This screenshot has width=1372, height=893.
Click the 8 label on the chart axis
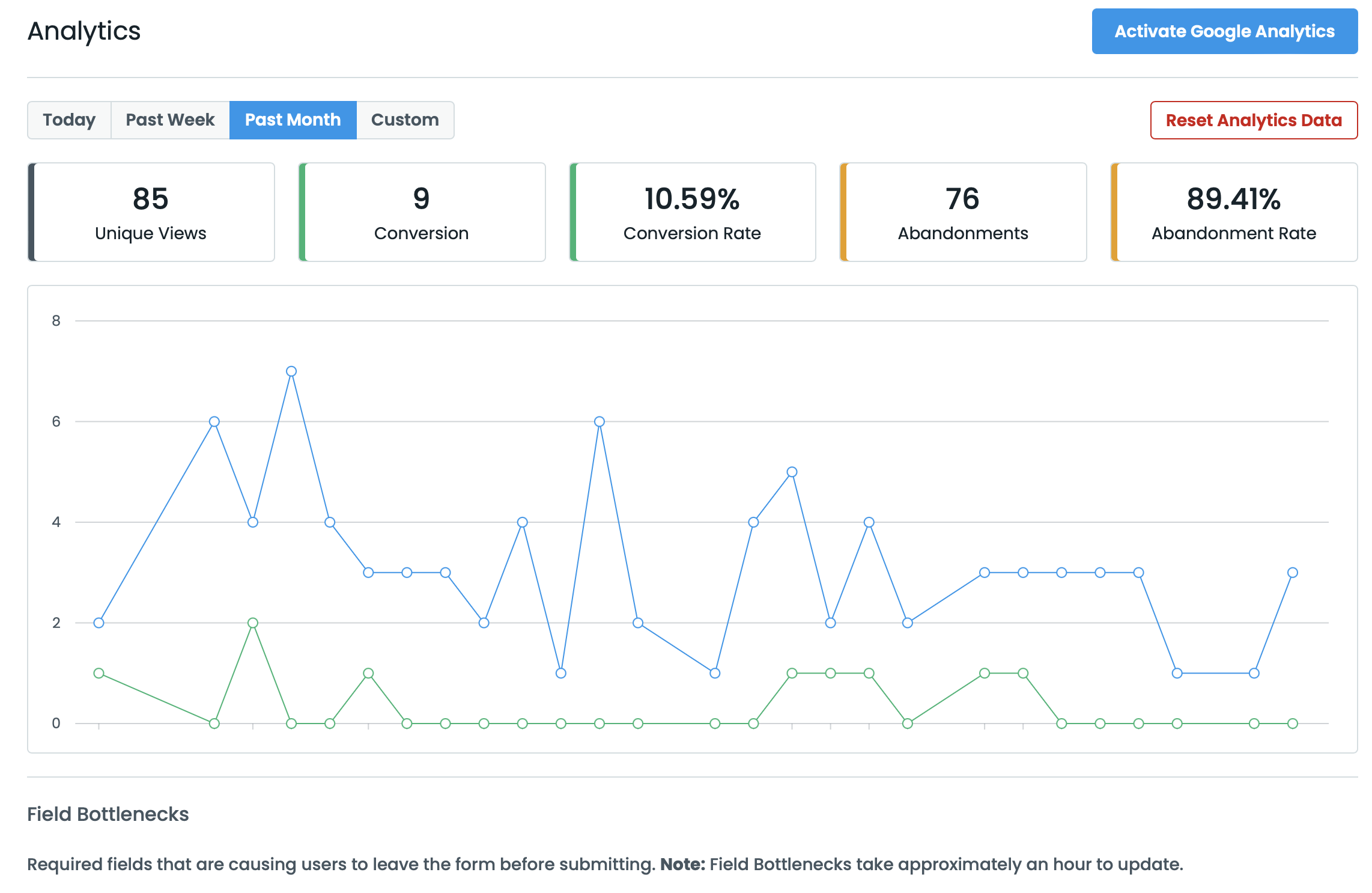[x=55, y=320]
